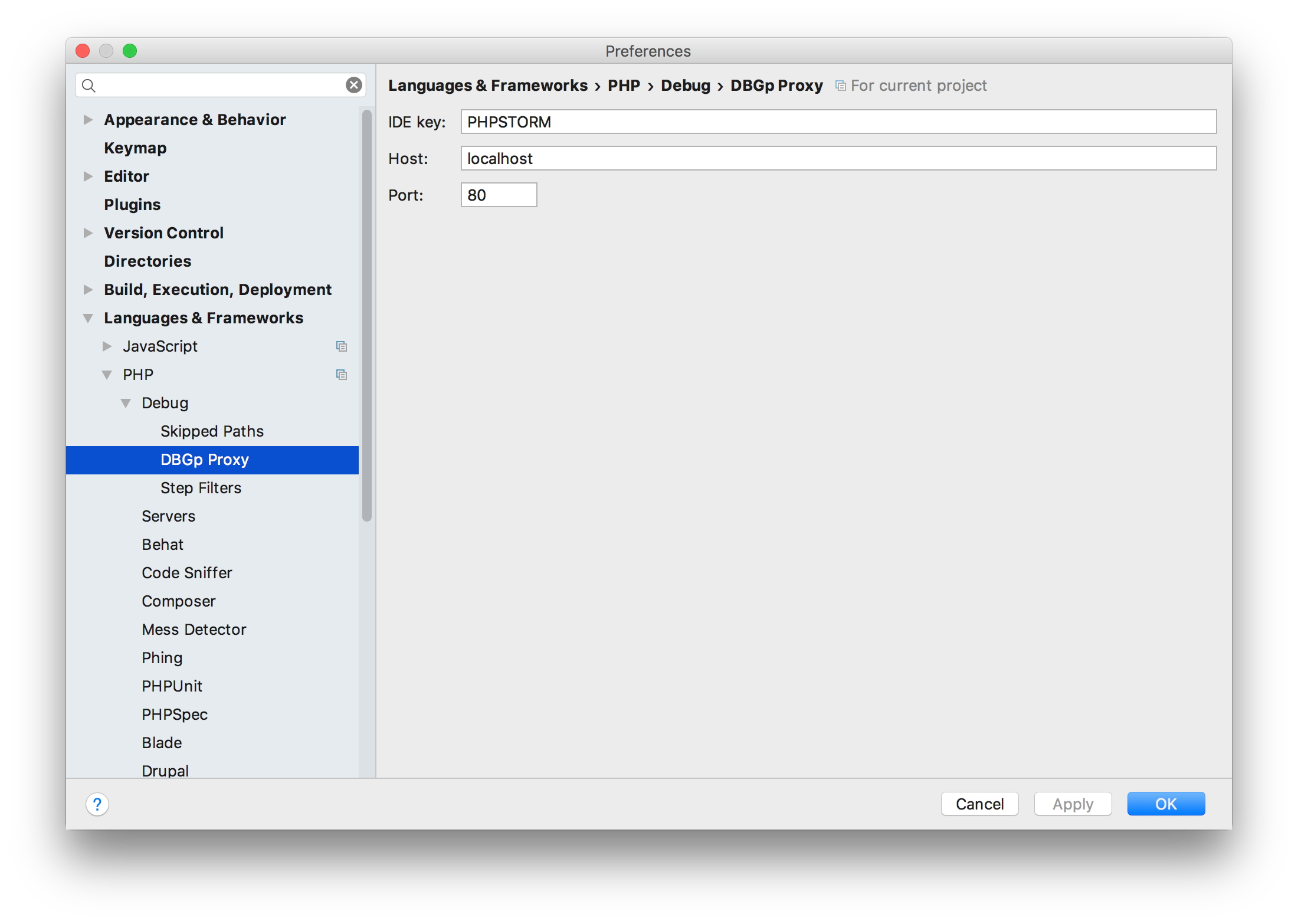Expand the Build, Execution, Deployment section
The image size is (1298, 924).
[x=89, y=290]
